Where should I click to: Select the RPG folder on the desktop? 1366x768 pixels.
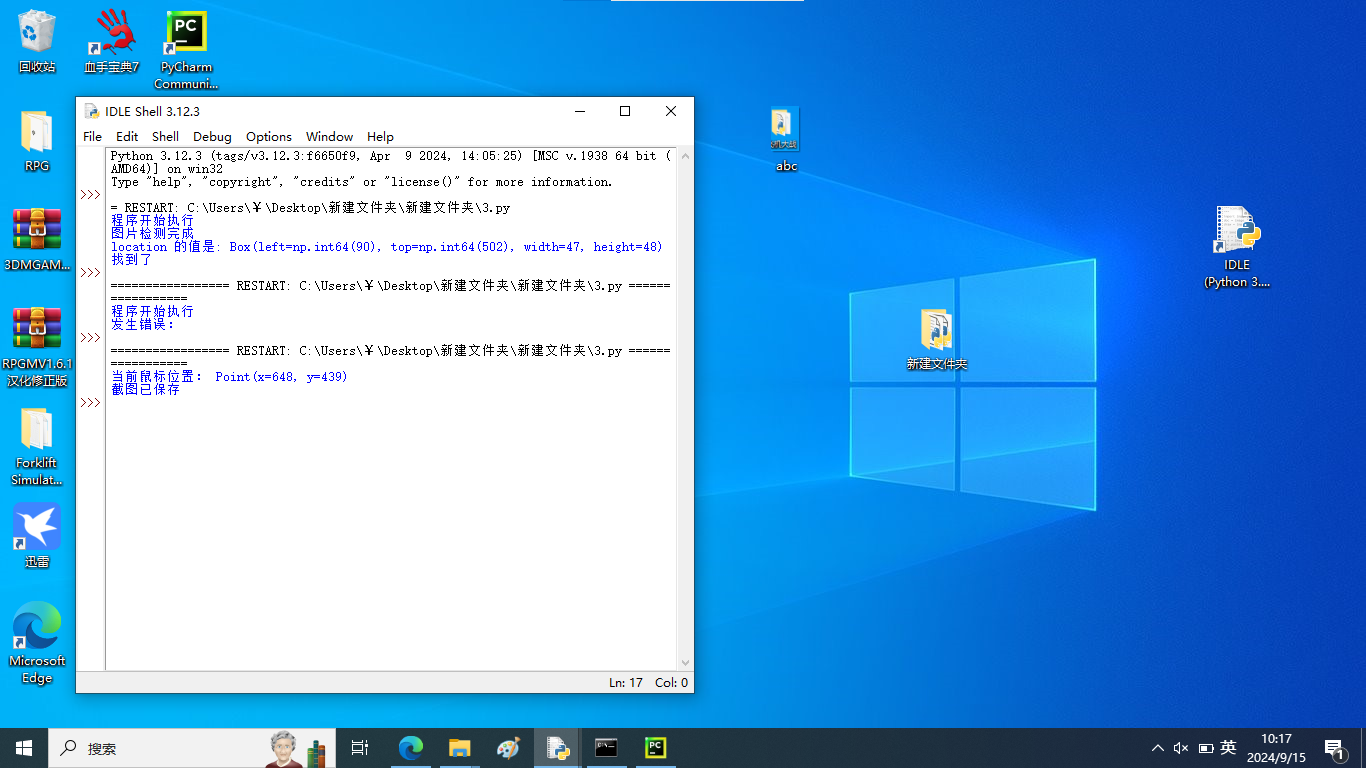coord(37,141)
